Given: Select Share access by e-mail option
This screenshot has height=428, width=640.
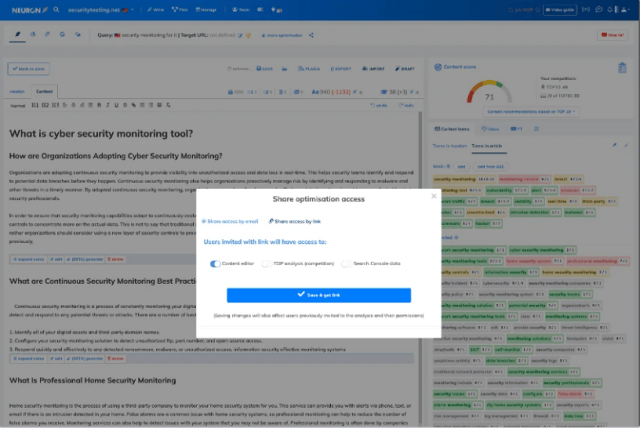Looking at the screenshot, I should click(230, 221).
